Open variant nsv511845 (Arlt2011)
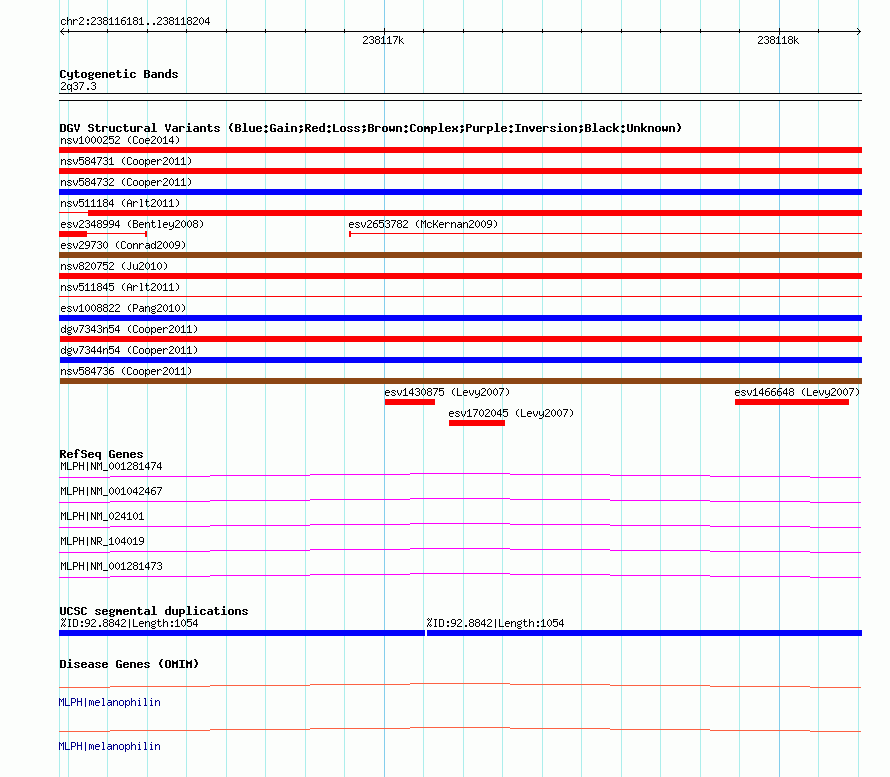 [x=120, y=287]
